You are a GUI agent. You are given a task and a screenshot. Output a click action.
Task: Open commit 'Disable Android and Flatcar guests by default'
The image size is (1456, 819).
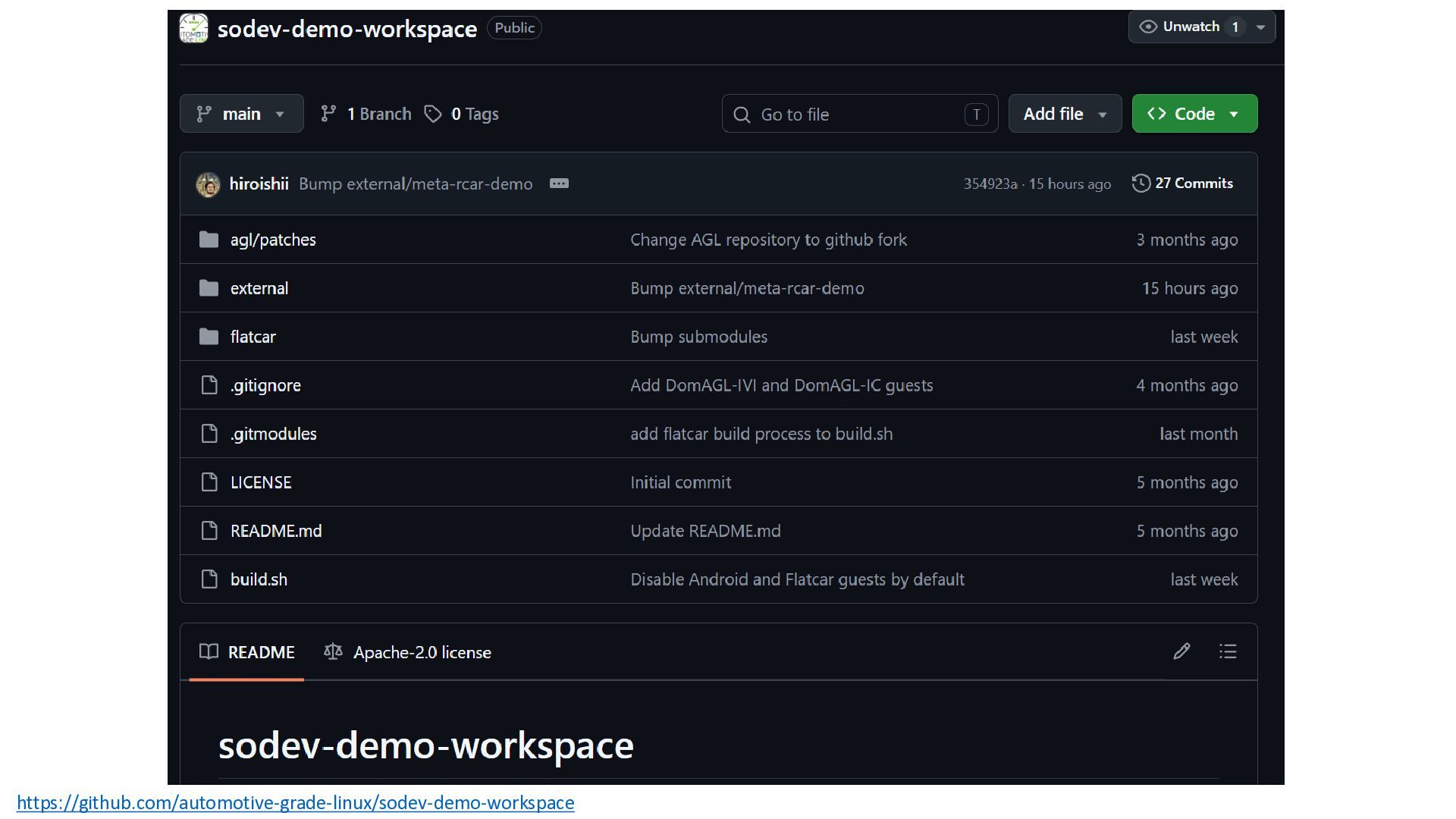[798, 579]
